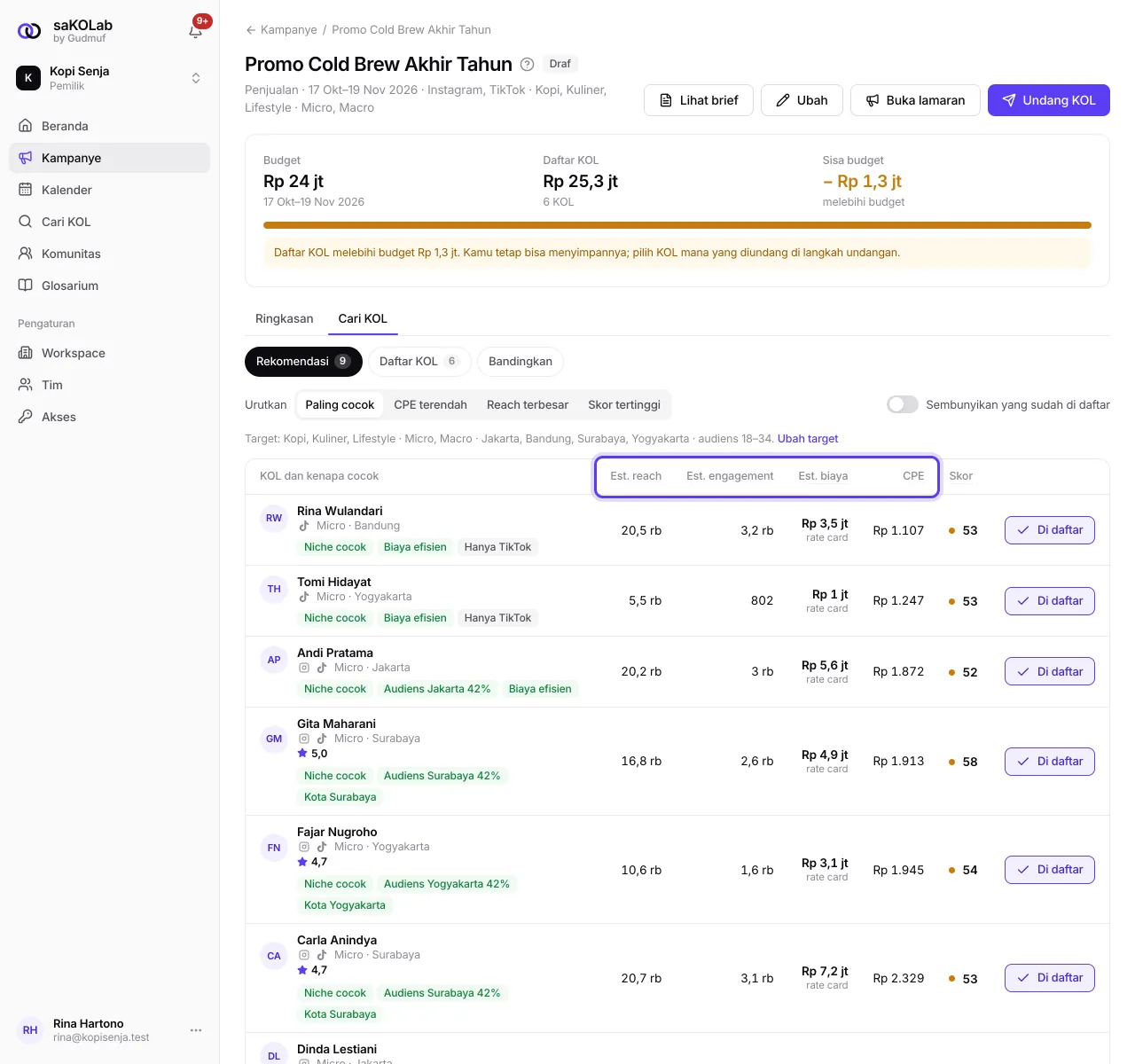Open Komunitas in the sidebar

click(109, 254)
